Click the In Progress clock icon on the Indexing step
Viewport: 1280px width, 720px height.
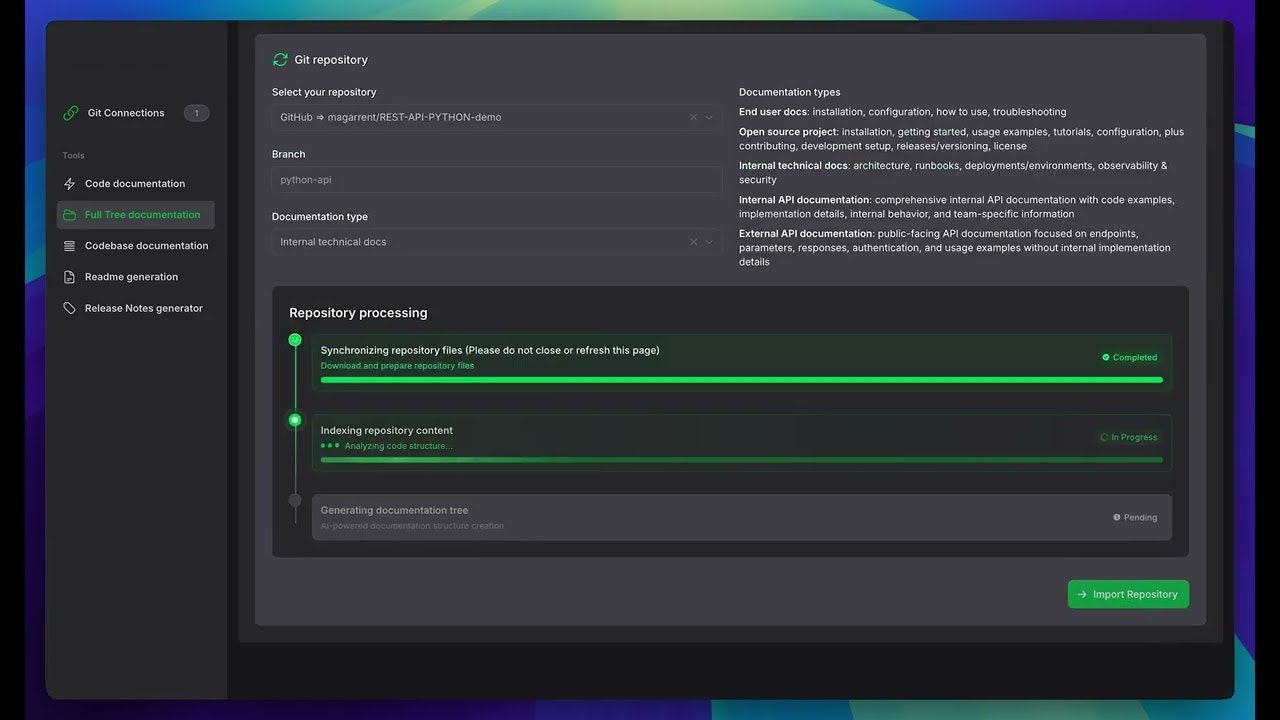(1104, 437)
